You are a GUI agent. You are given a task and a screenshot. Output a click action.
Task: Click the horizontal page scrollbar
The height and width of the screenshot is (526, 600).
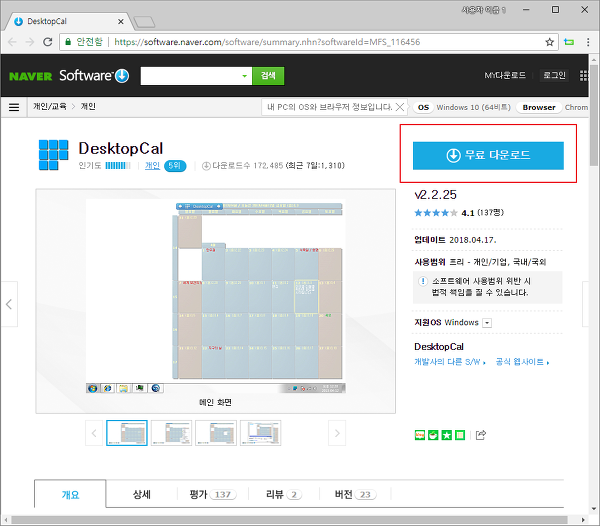pos(289,519)
